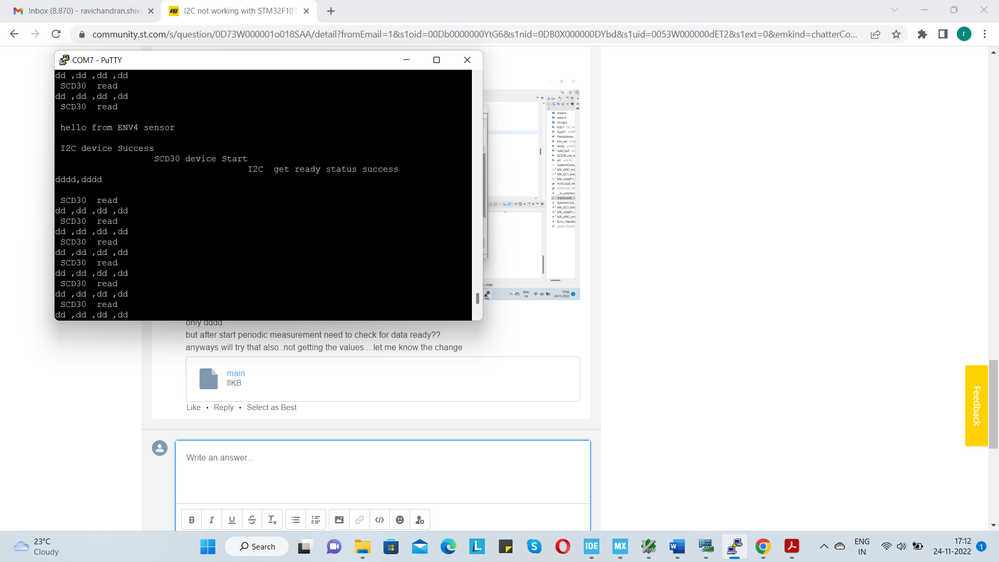Open Skype from the taskbar
This screenshot has height=562, width=999.
(534, 547)
